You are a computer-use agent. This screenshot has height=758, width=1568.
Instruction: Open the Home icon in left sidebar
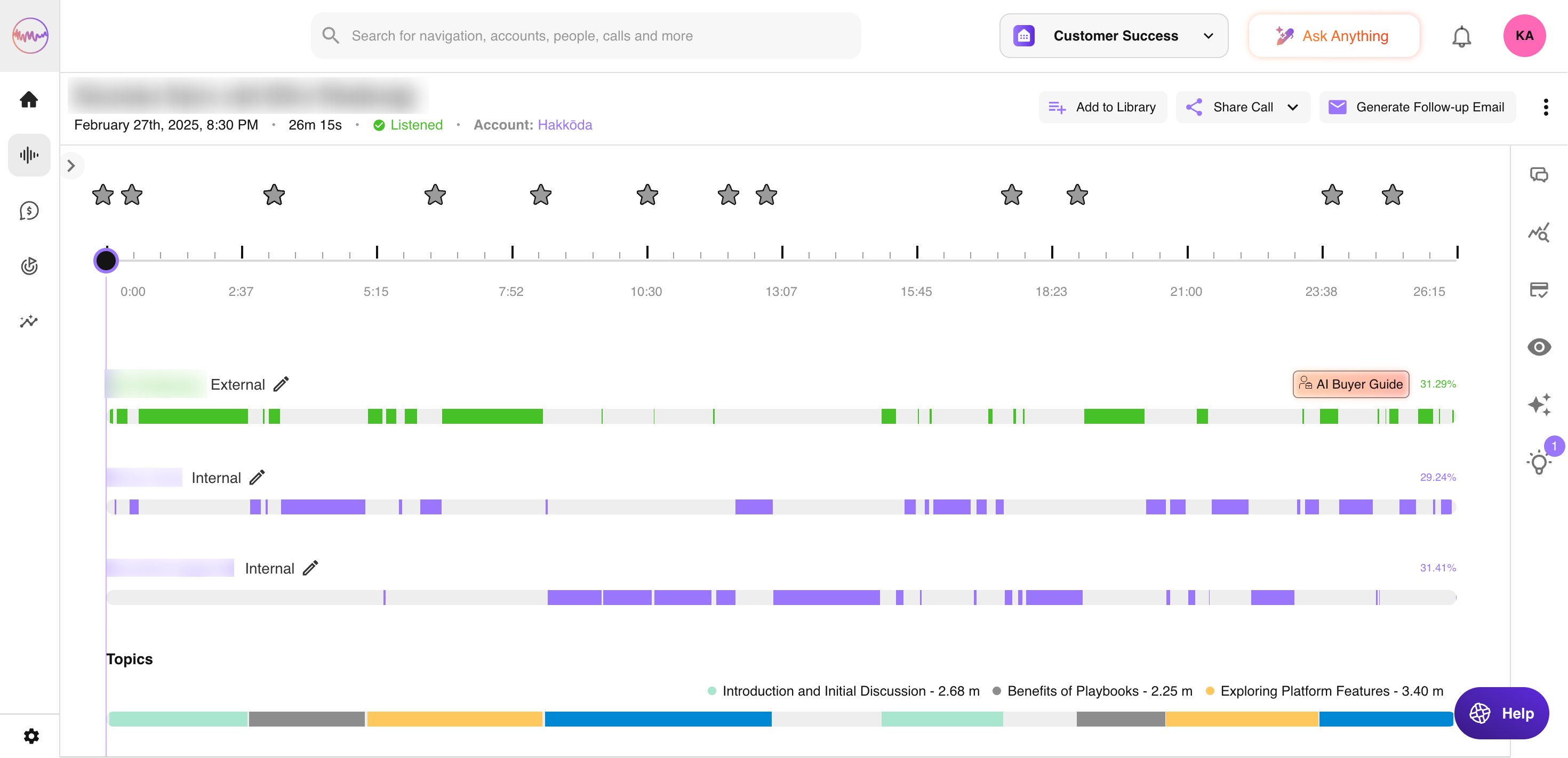click(x=29, y=99)
